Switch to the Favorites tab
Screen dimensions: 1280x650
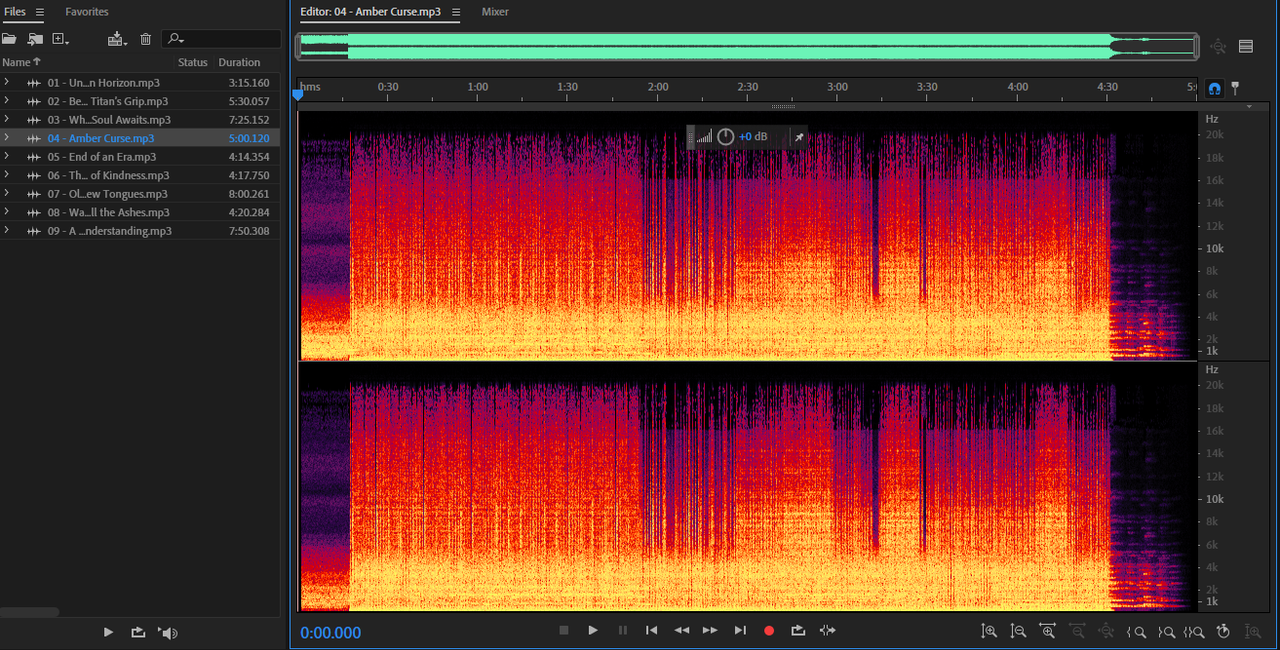[87, 12]
